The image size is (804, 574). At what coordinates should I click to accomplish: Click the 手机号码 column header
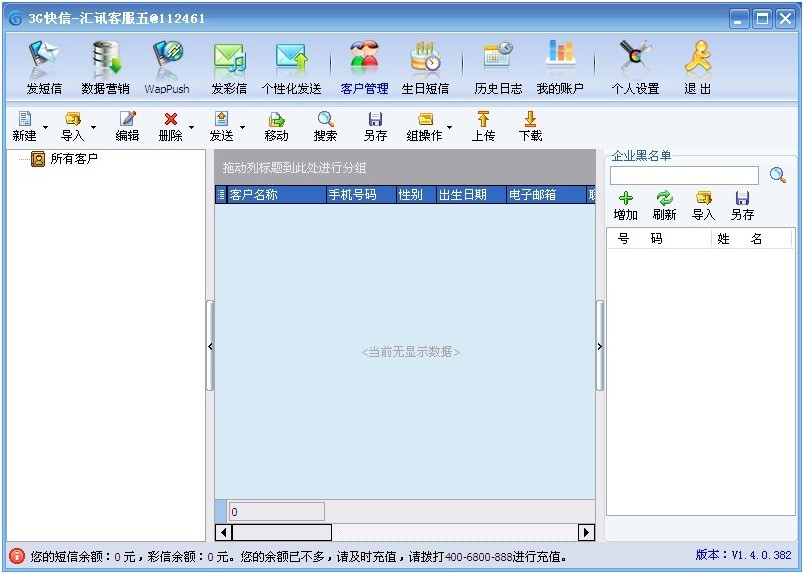click(x=361, y=195)
